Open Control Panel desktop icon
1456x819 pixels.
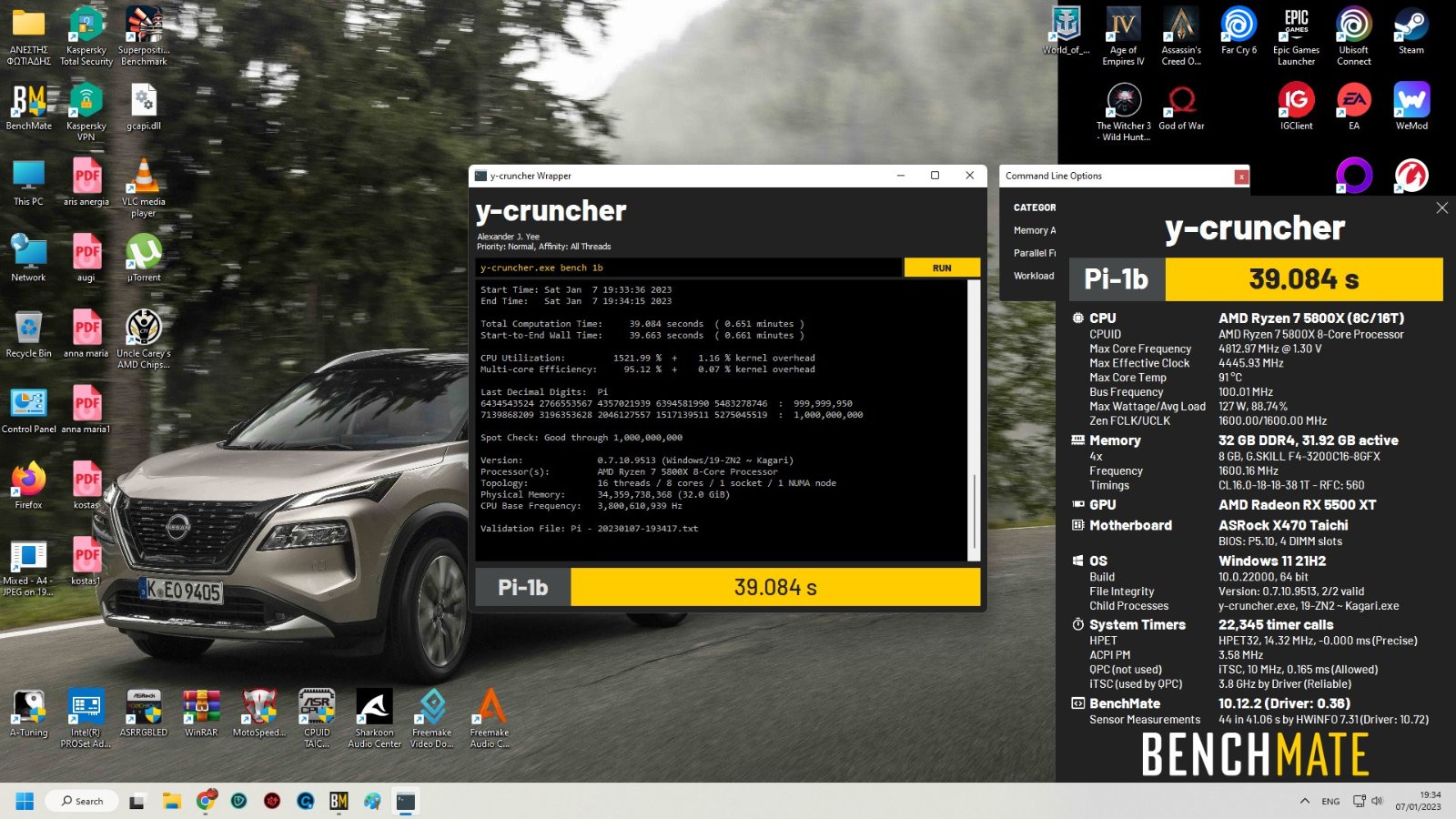click(28, 409)
